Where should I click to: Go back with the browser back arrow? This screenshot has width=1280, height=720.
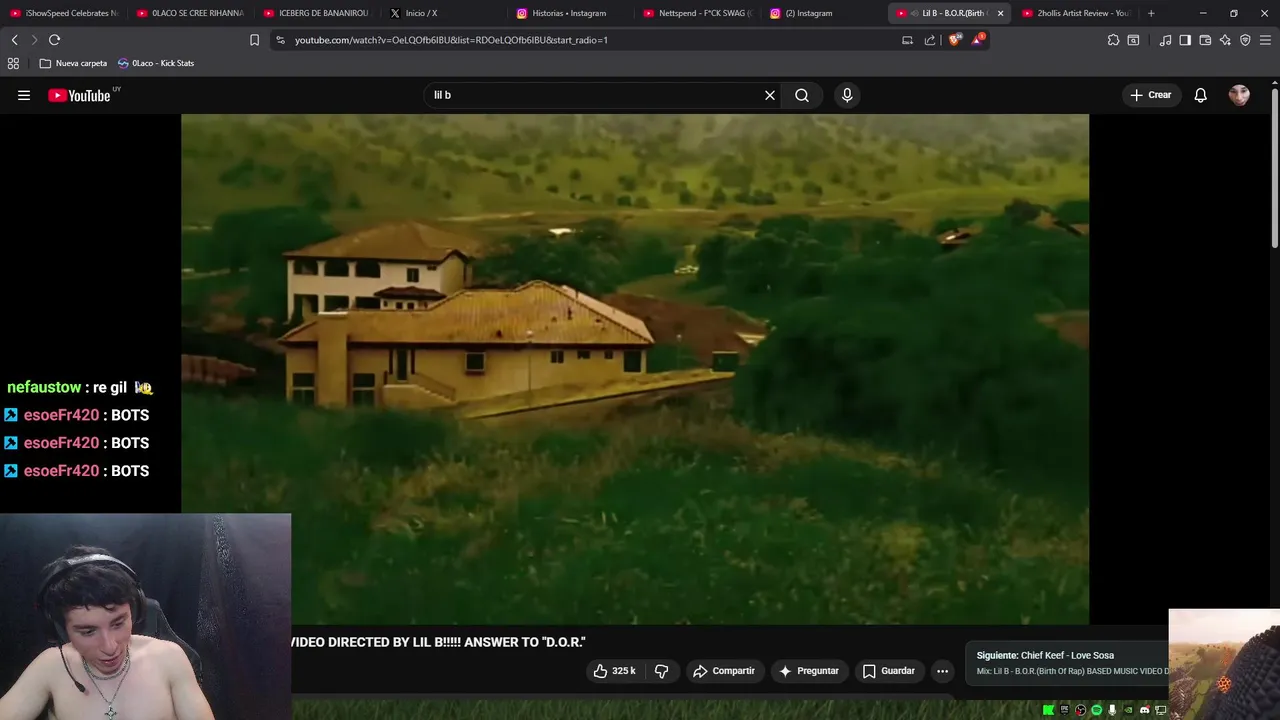coord(15,40)
